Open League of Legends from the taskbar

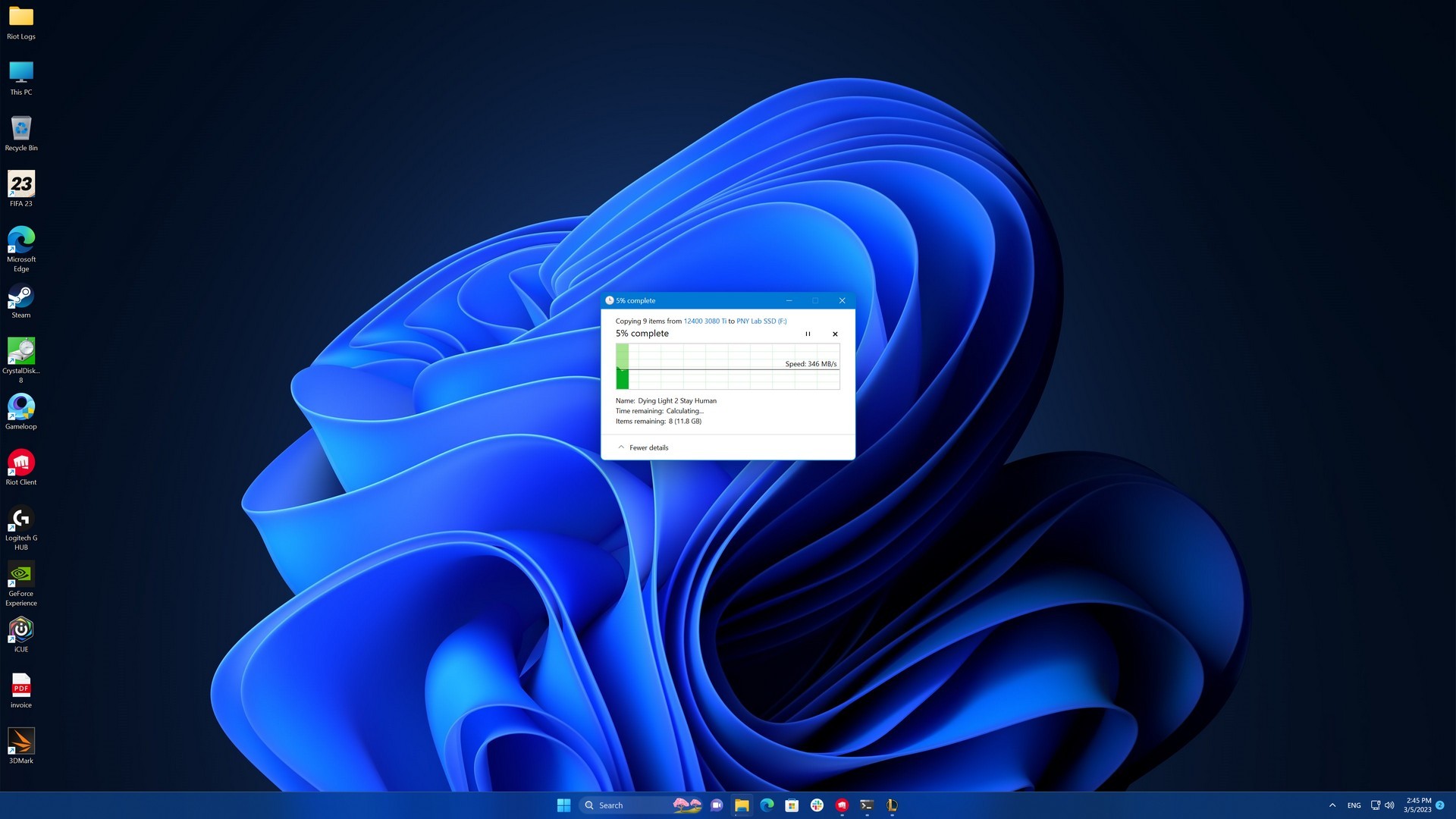[x=892, y=805]
